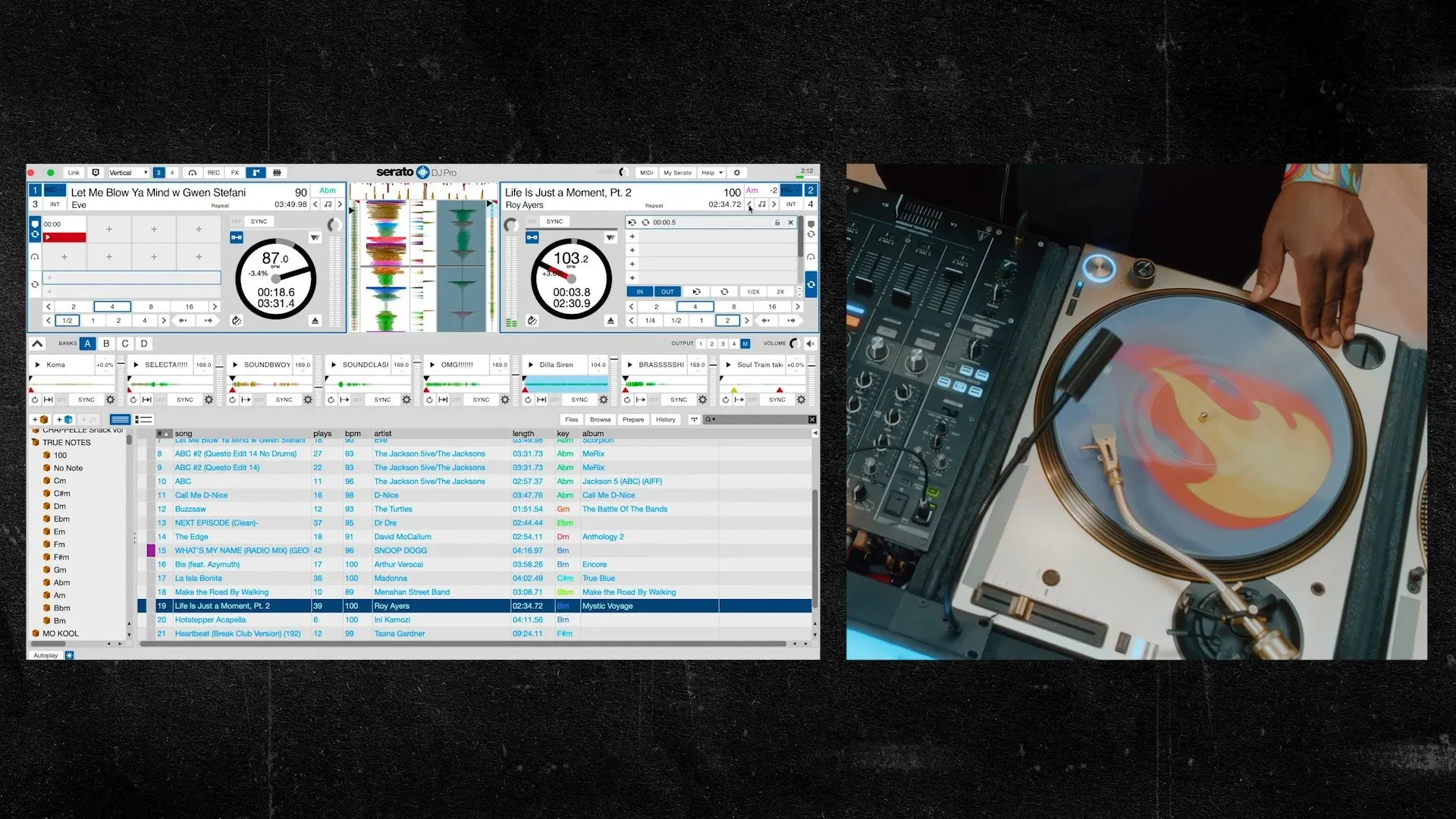The image size is (1456, 819).
Task: Toggle SYNC on OMG!!!!!!! sample slot
Action: pos(481,400)
